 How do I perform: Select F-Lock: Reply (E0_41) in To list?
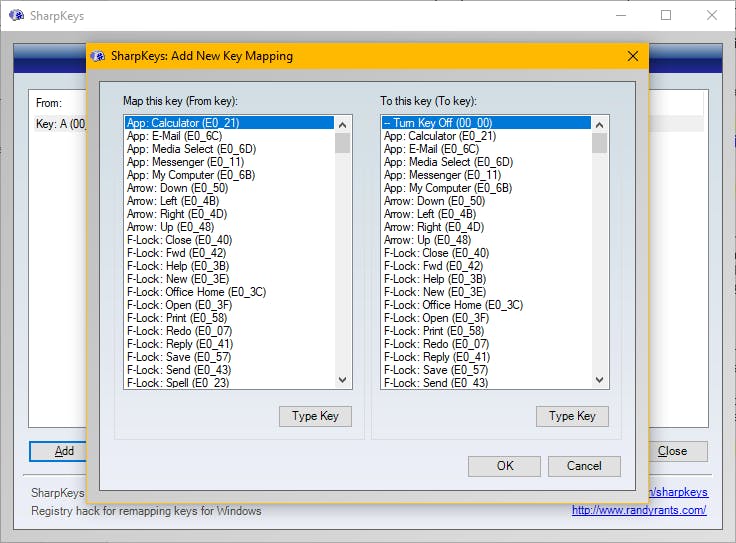tap(486, 357)
